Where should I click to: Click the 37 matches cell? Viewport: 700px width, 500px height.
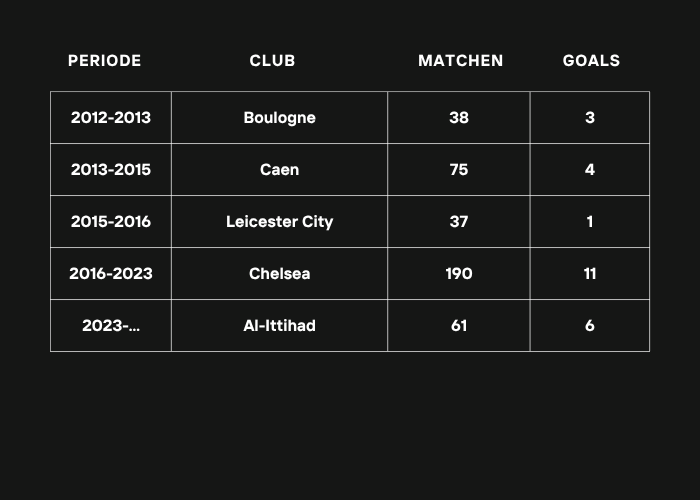pyautogui.click(x=459, y=221)
